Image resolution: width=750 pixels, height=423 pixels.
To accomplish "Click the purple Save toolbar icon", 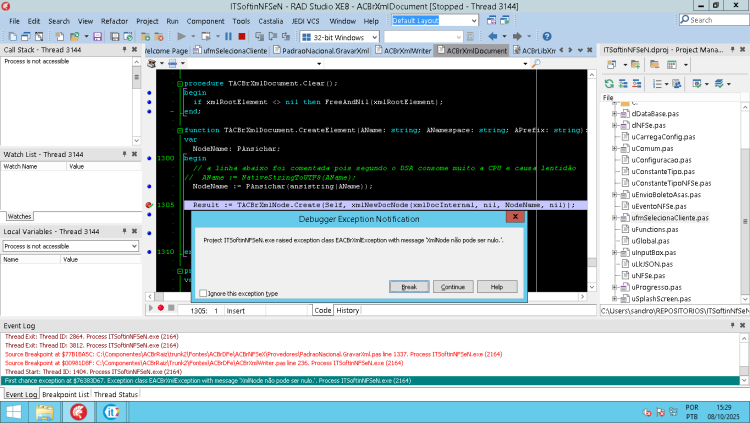I will [x=98, y=36].
